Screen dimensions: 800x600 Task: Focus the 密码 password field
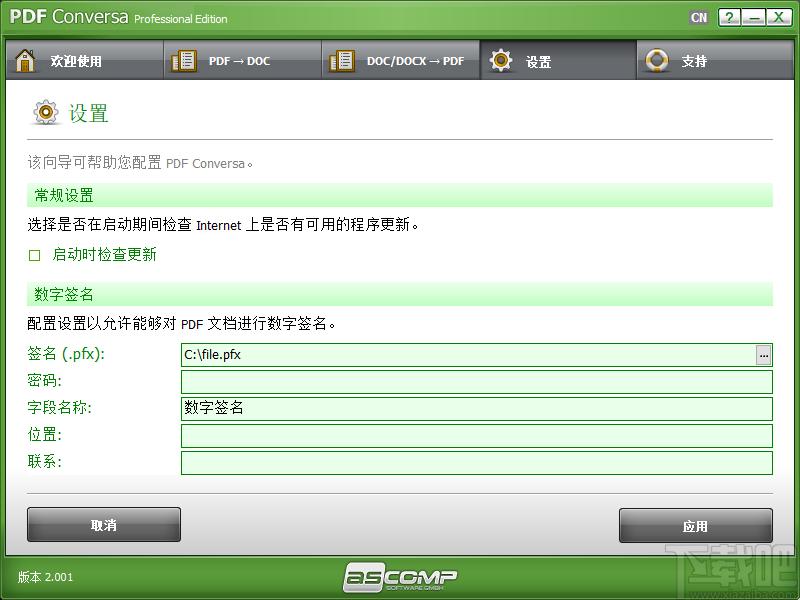(x=477, y=382)
